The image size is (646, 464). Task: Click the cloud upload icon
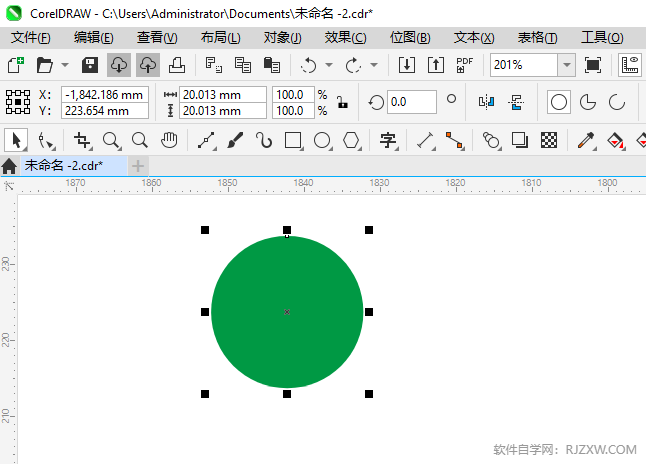pos(148,65)
